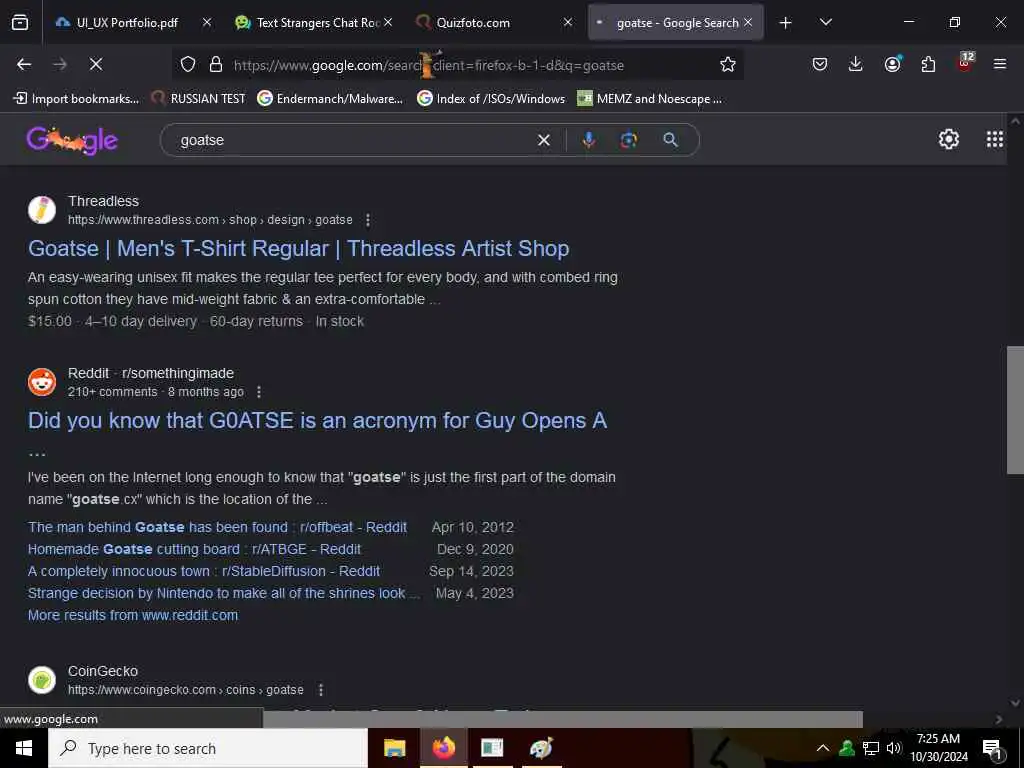Screen dimensions: 1024x768
Task: Open Threadless result options menu
Action: (368, 220)
